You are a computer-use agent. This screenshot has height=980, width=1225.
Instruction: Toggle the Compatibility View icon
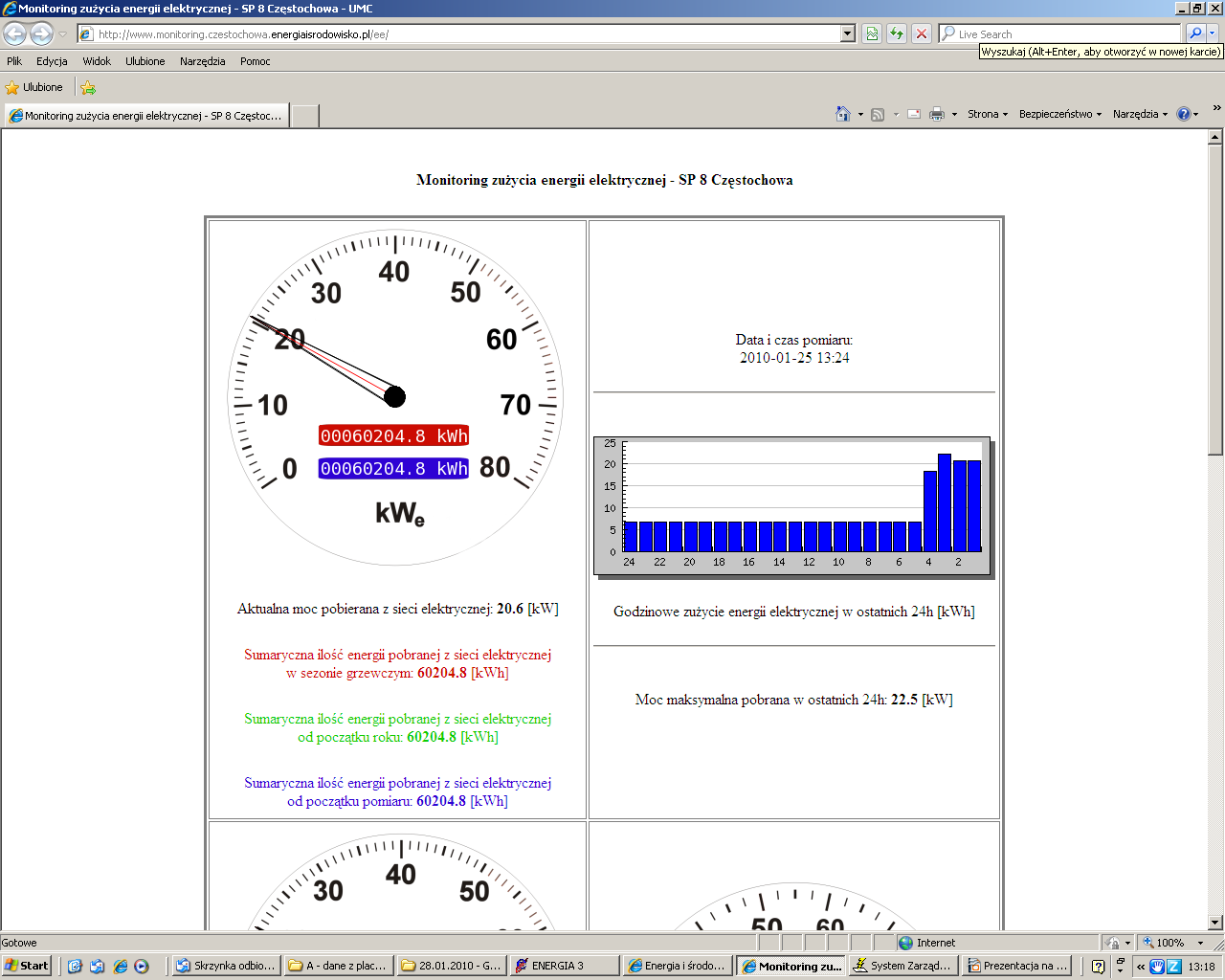[x=872, y=33]
